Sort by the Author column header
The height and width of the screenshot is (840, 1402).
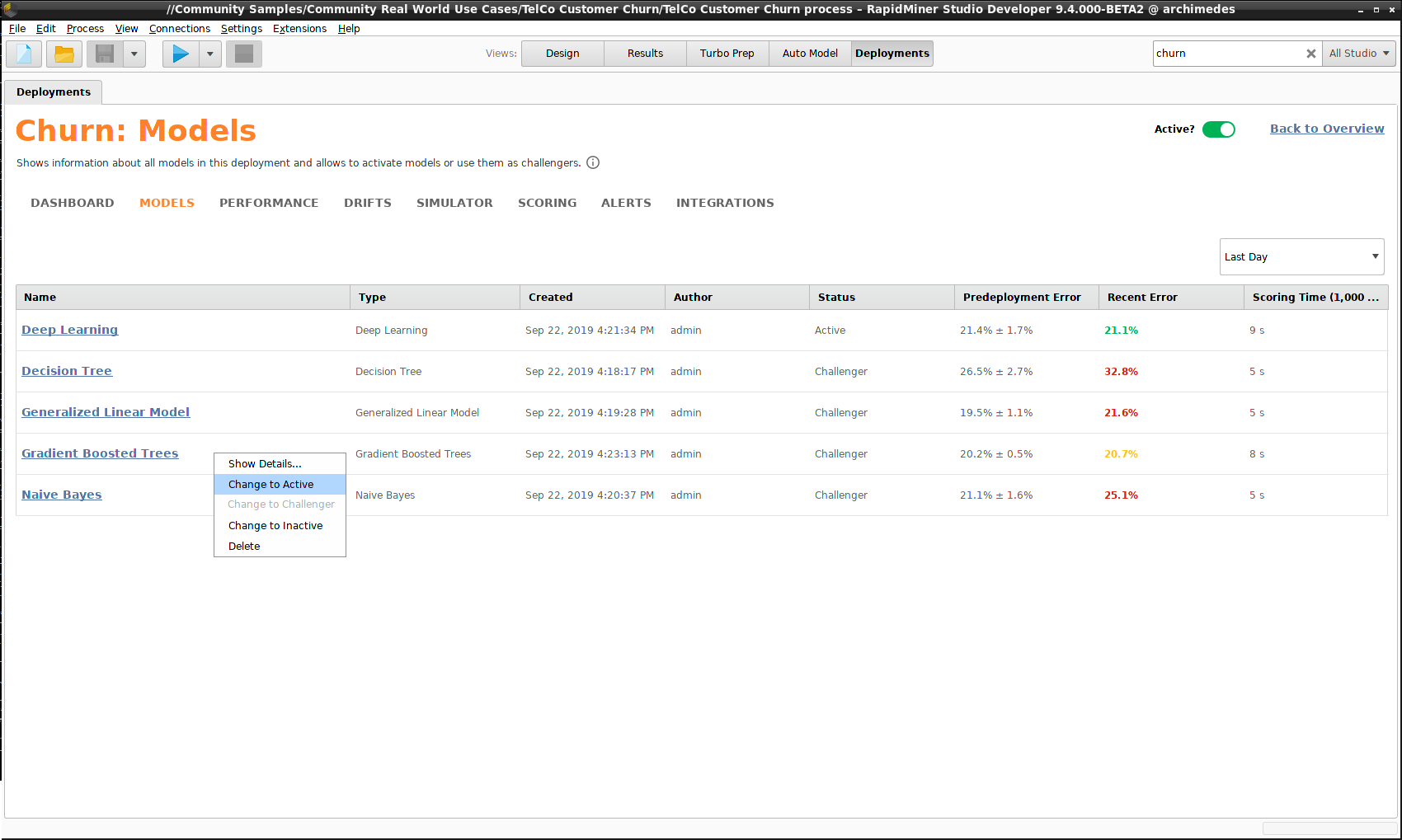(737, 298)
